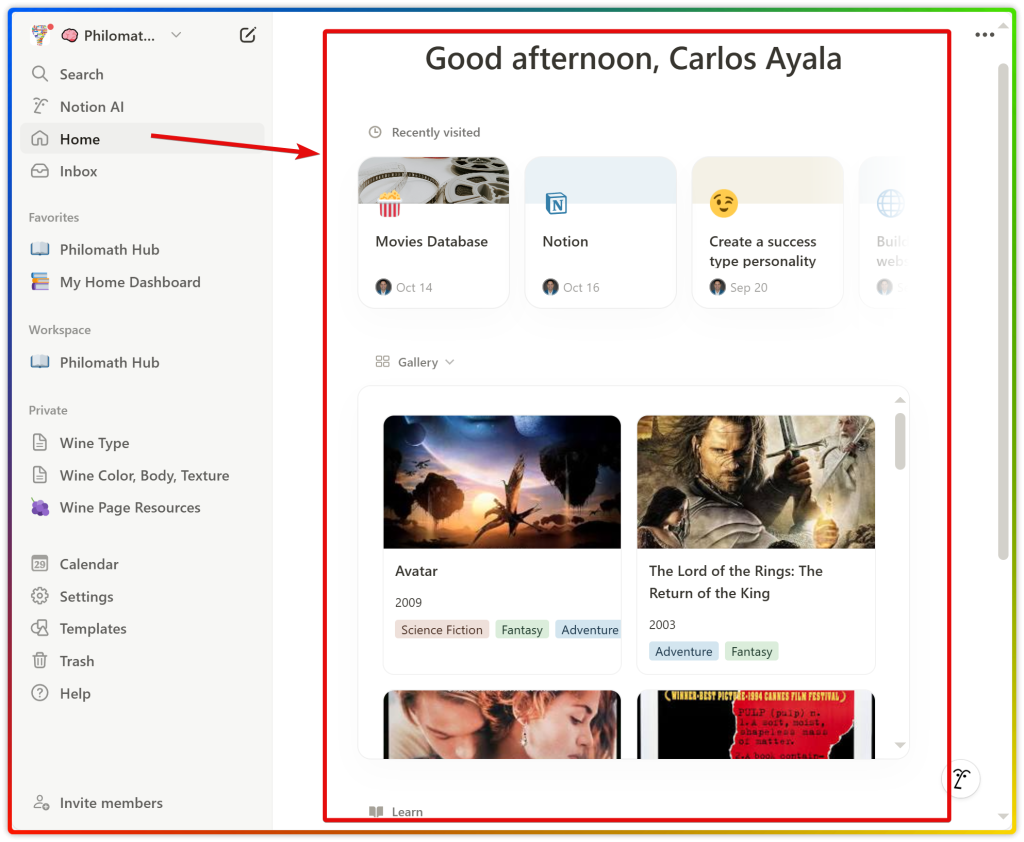Image resolution: width=1024 pixels, height=842 pixels.
Task: Click the books icon of My Home Dashboard
Action: coord(40,282)
